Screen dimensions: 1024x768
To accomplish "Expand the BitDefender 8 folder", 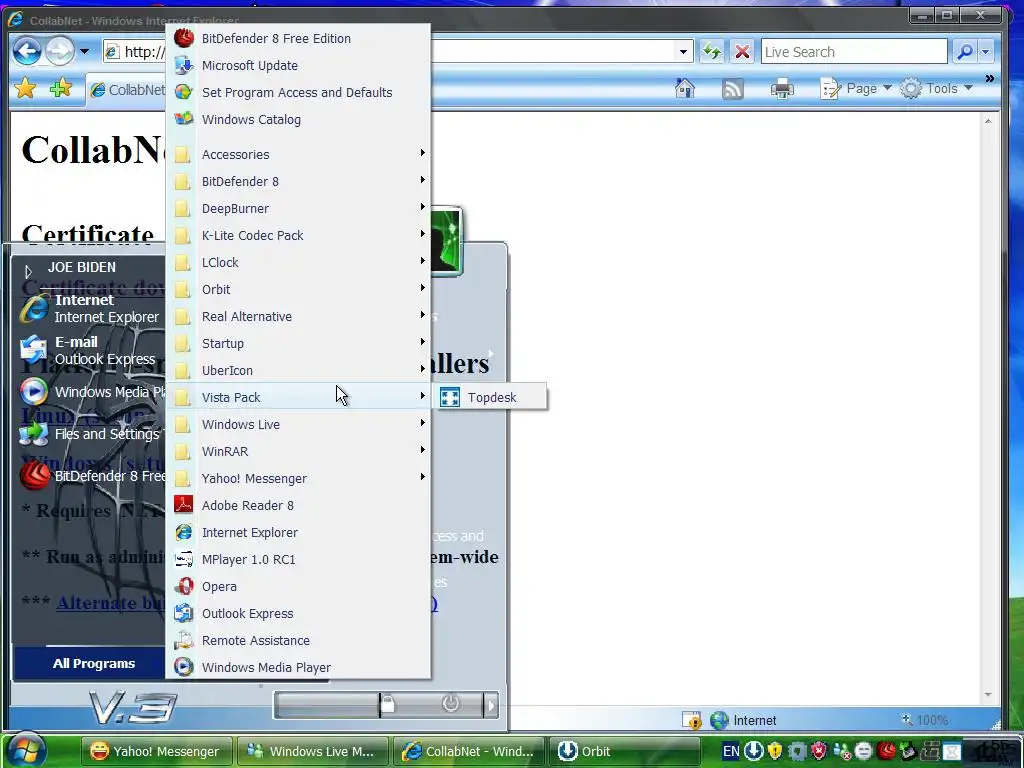I will [x=298, y=182].
